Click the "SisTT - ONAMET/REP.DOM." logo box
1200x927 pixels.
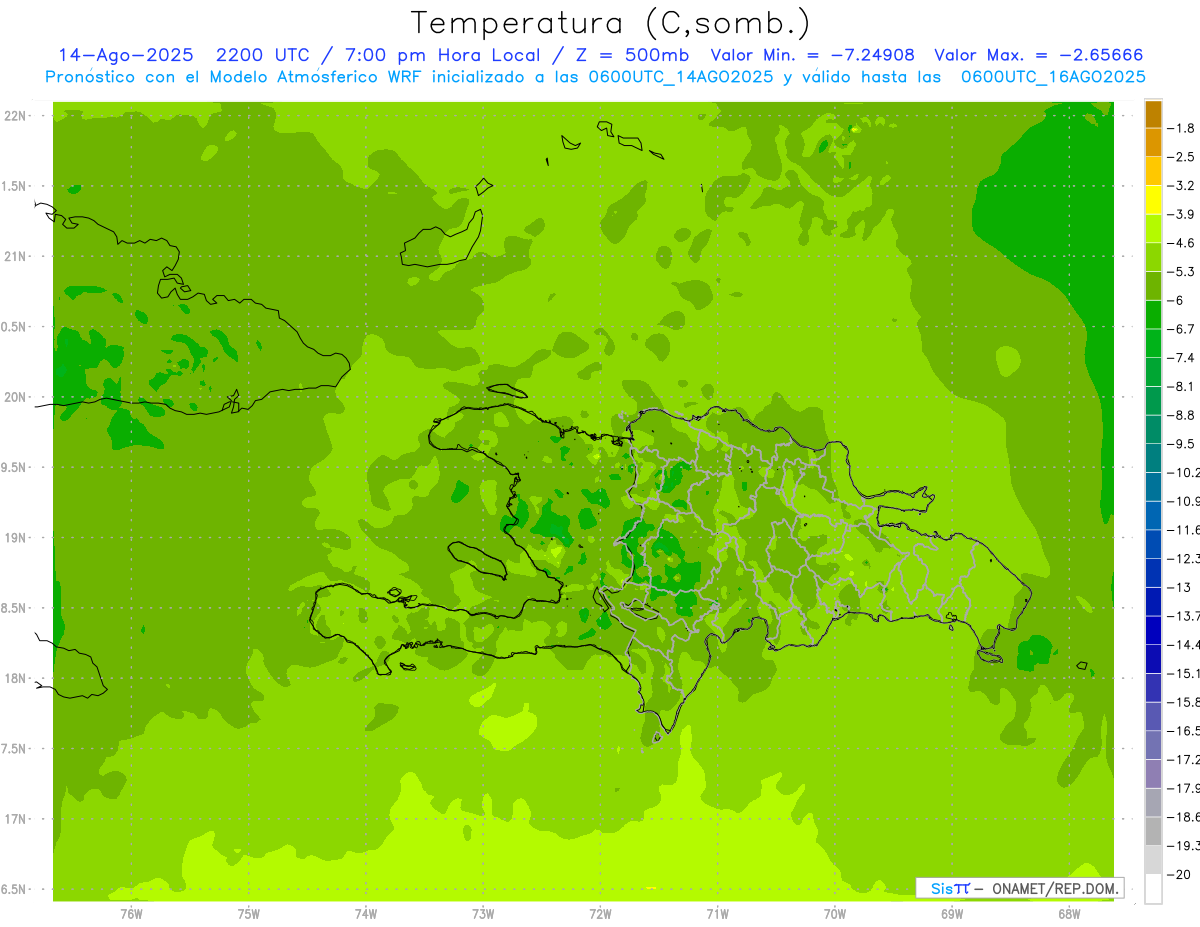pyautogui.click(x=1020, y=888)
